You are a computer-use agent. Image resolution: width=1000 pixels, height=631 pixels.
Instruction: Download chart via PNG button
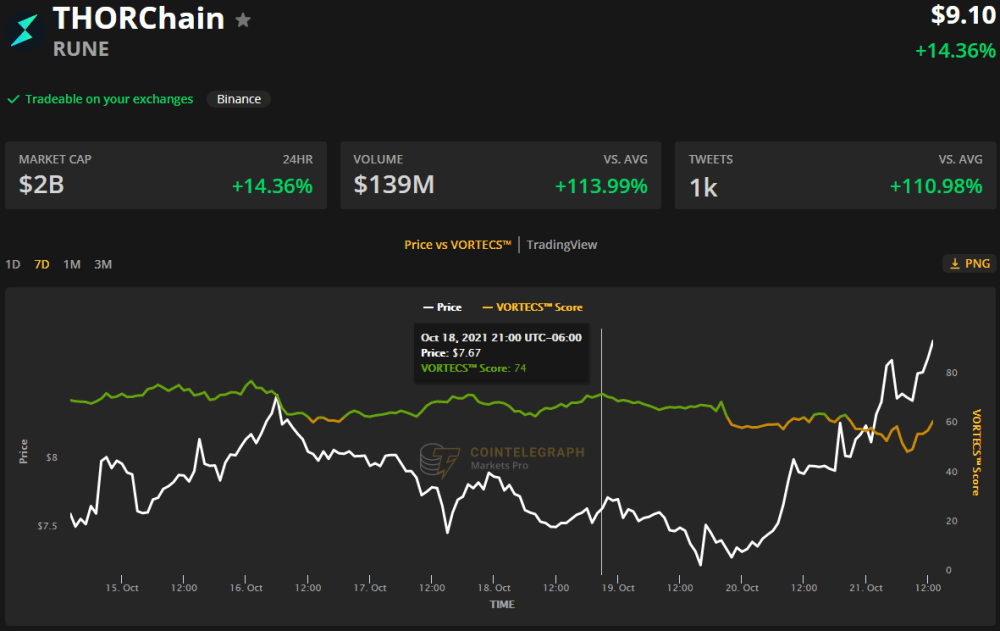point(969,264)
